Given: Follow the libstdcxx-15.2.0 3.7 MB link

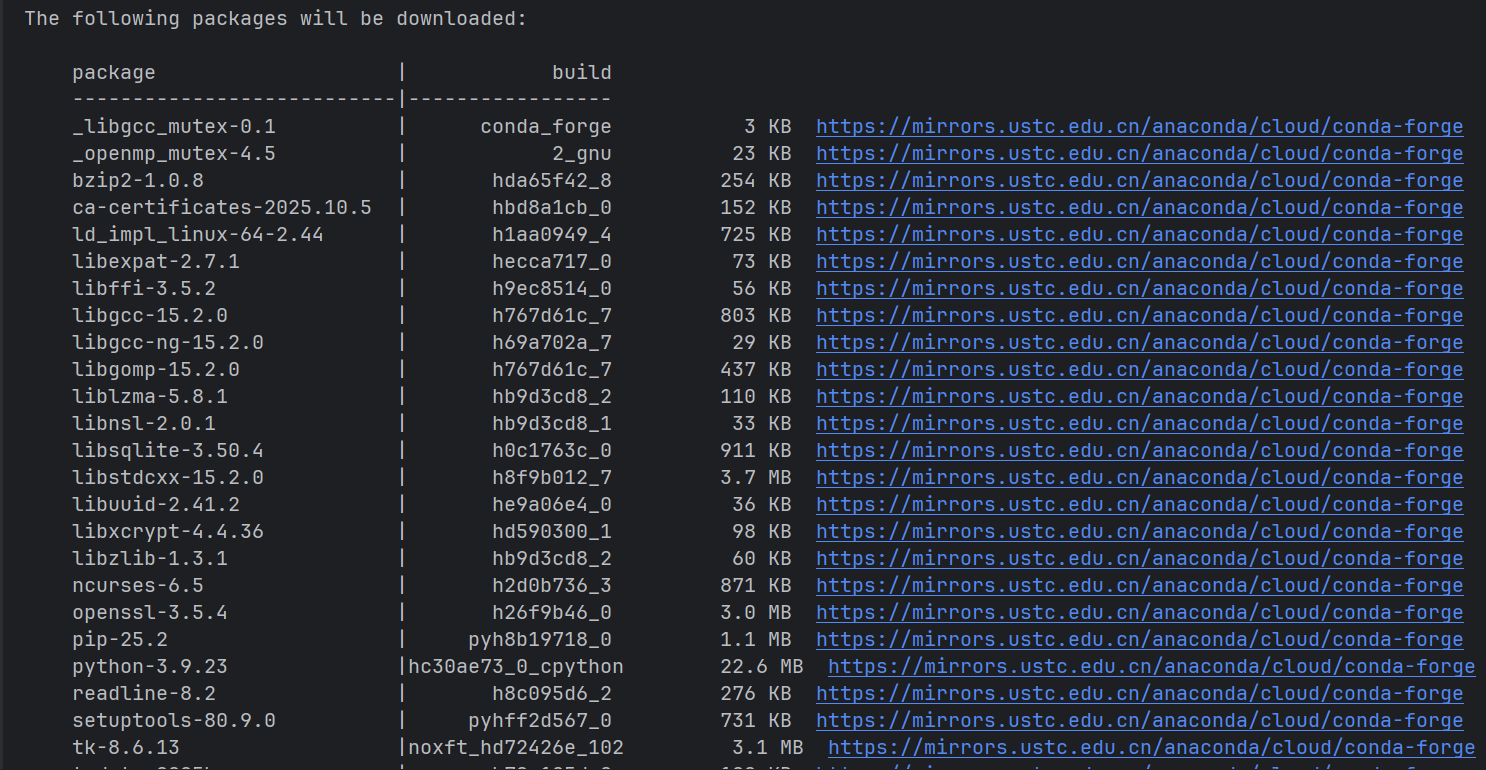Looking at the screenshot, I should click(x=1140, y=478).
